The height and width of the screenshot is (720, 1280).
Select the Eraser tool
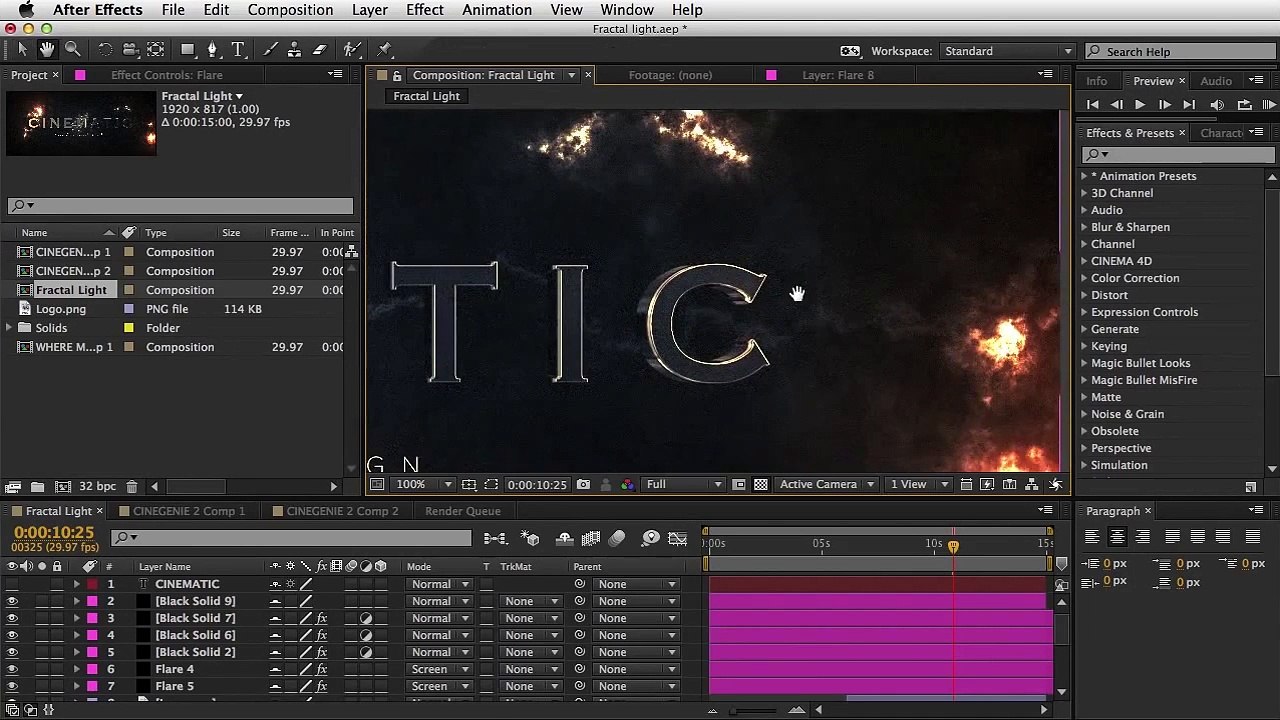pyautogui.click(x=319, y=49)
